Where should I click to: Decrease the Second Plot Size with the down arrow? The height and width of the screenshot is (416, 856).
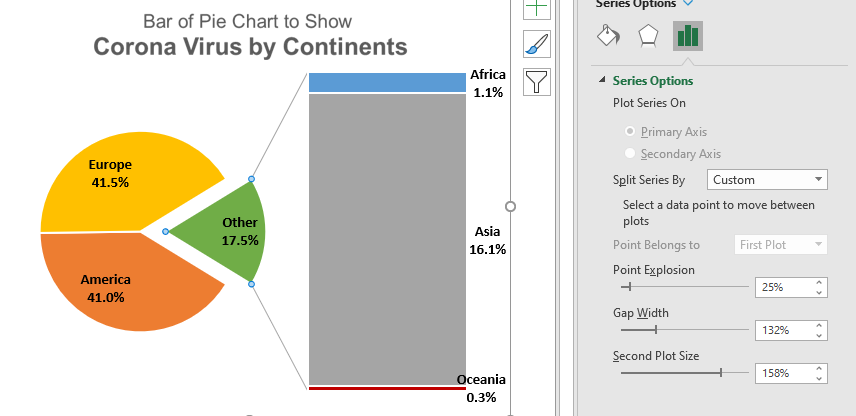point(820,378)
